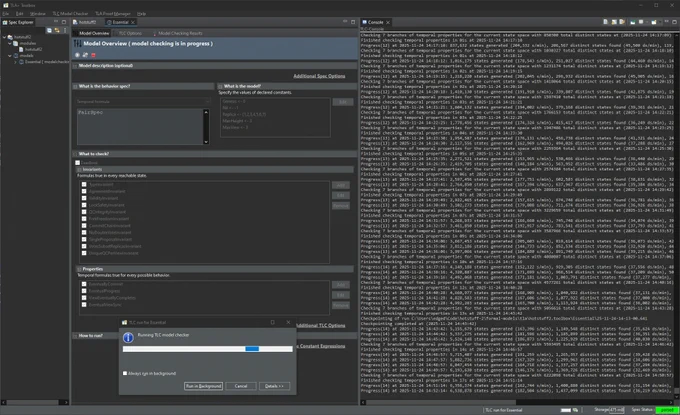Open the Additional TLC Options link
The height and width of the screenshot is (415, 680).
(320, 325)
